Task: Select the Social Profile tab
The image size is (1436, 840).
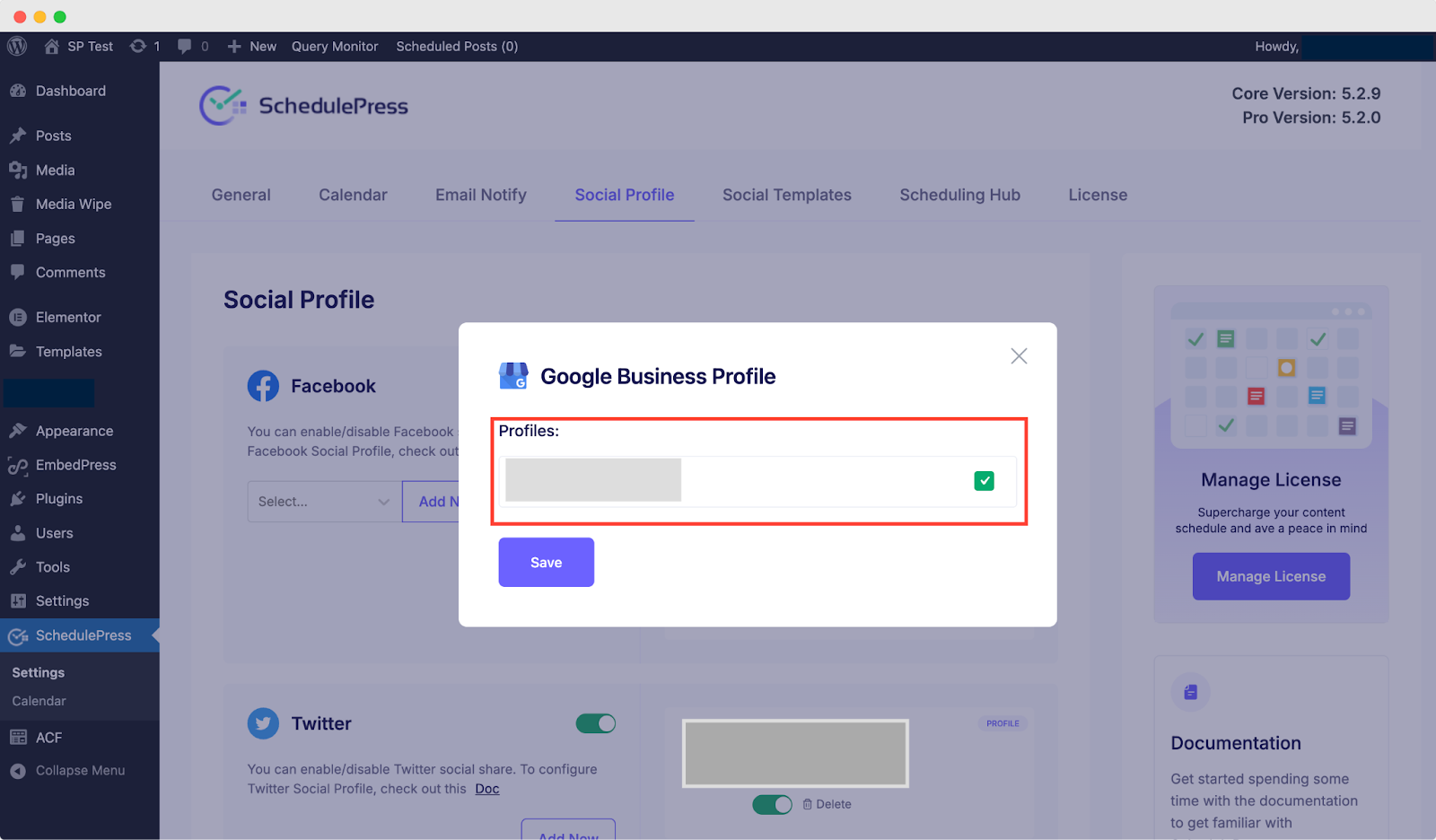Action: pos(625,195)
